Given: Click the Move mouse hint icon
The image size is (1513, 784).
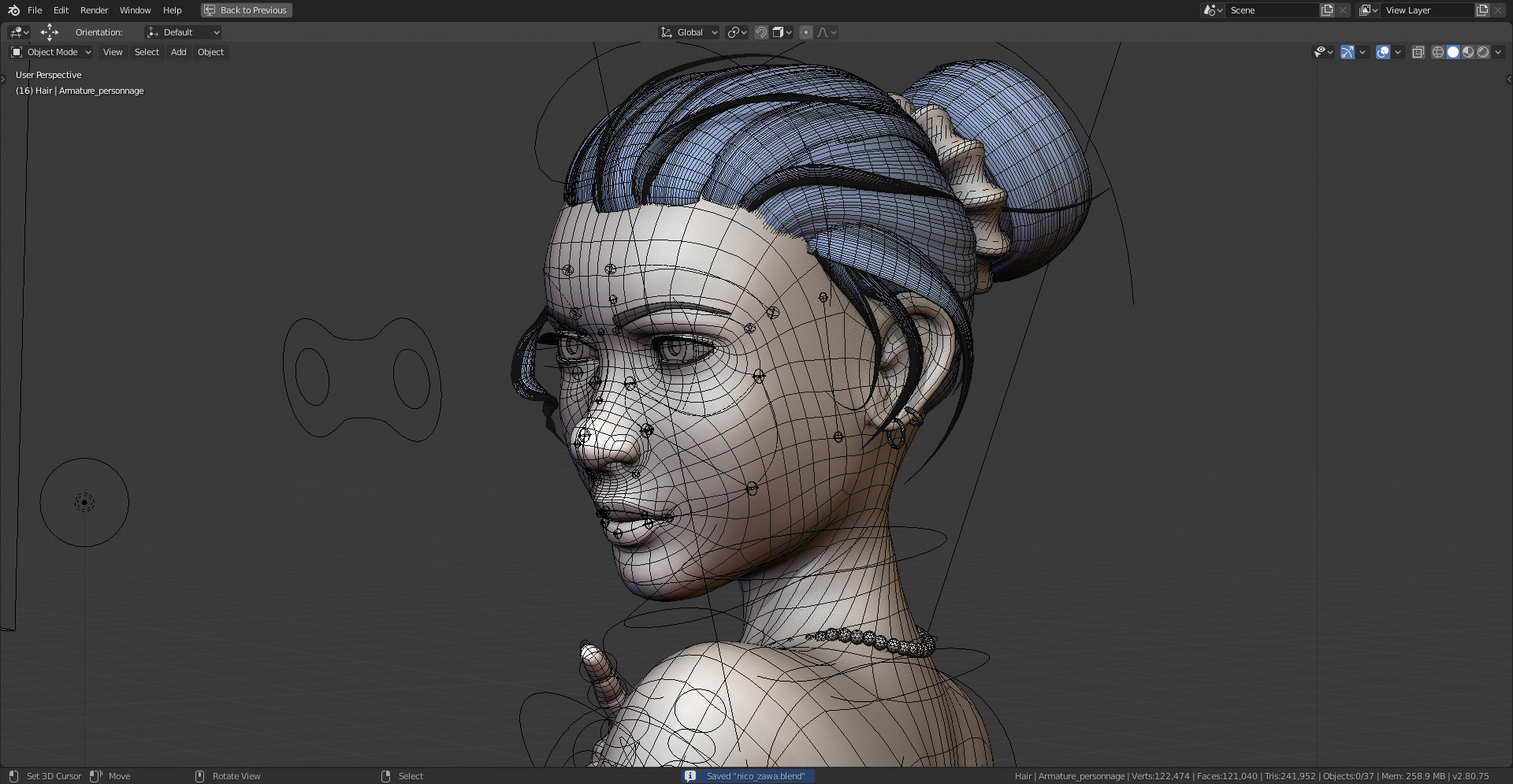Looking at the screenshot, I should pos(95,776).
